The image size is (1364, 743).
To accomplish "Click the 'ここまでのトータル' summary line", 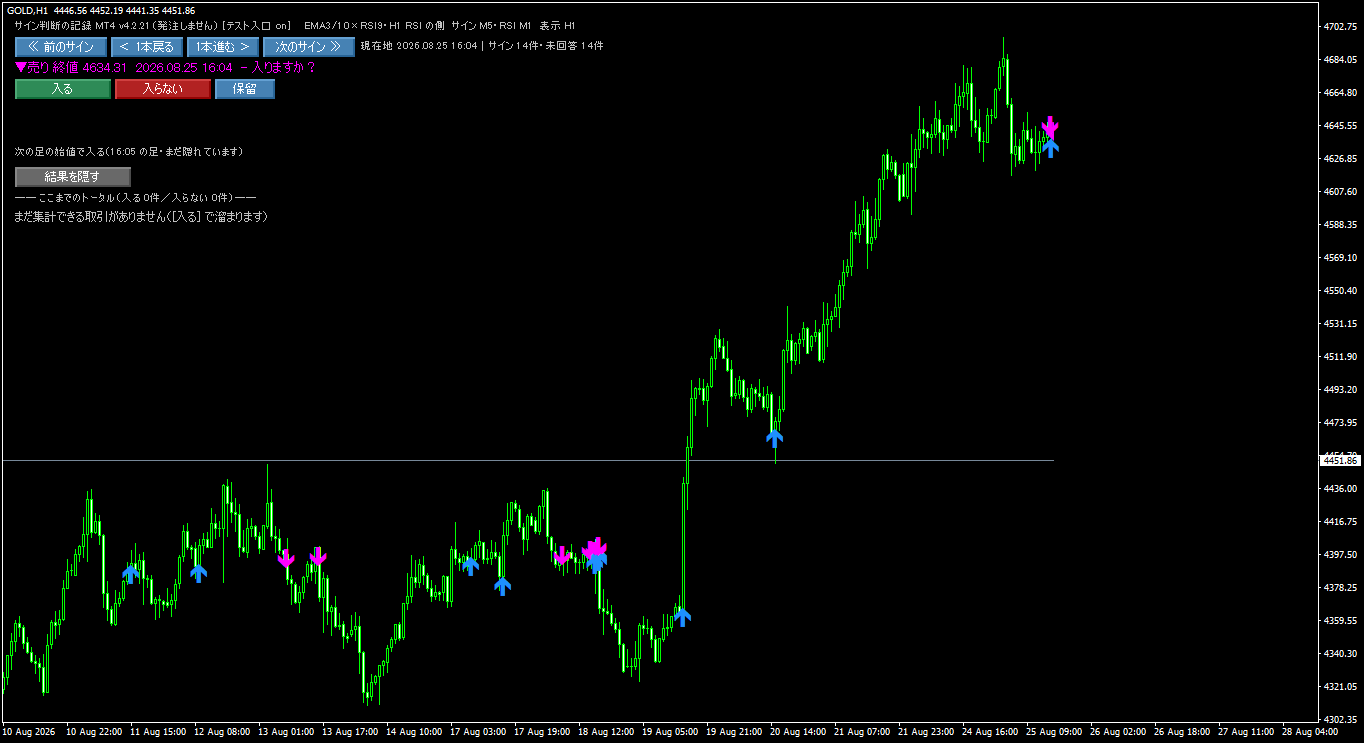I will click(x=135, y=198).
